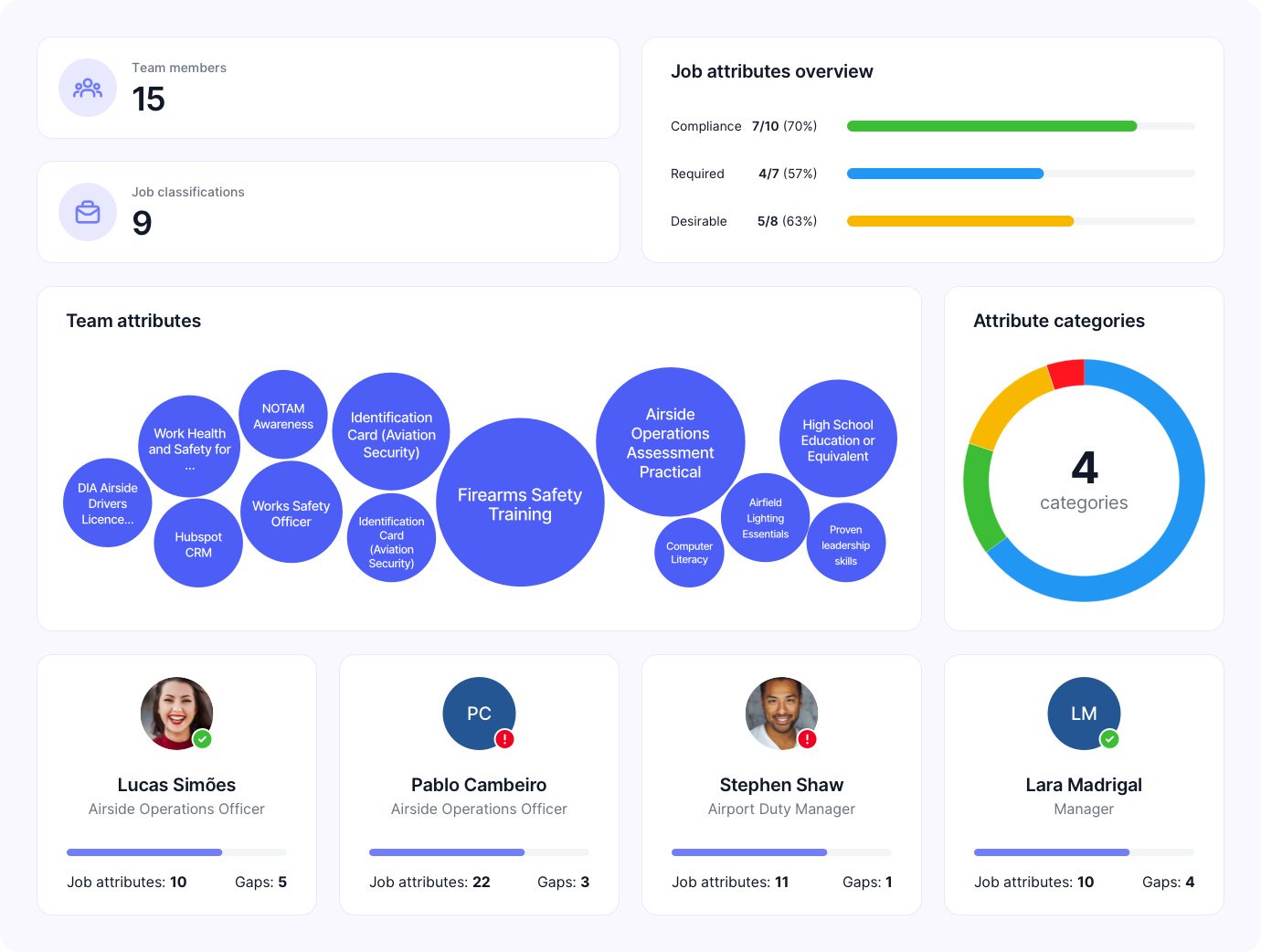The width and height of the screenshot is (1261, 952).
Task: Open the LM initials avatar
Action: tap(1082, 712)
